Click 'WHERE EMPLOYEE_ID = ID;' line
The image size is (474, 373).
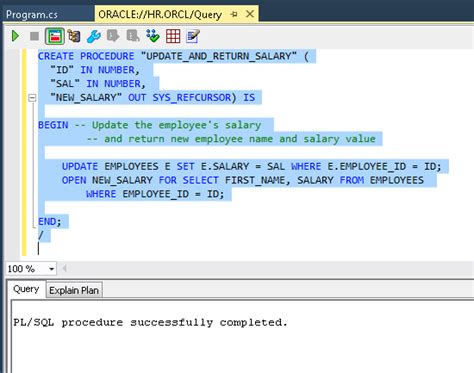(155, 194)
